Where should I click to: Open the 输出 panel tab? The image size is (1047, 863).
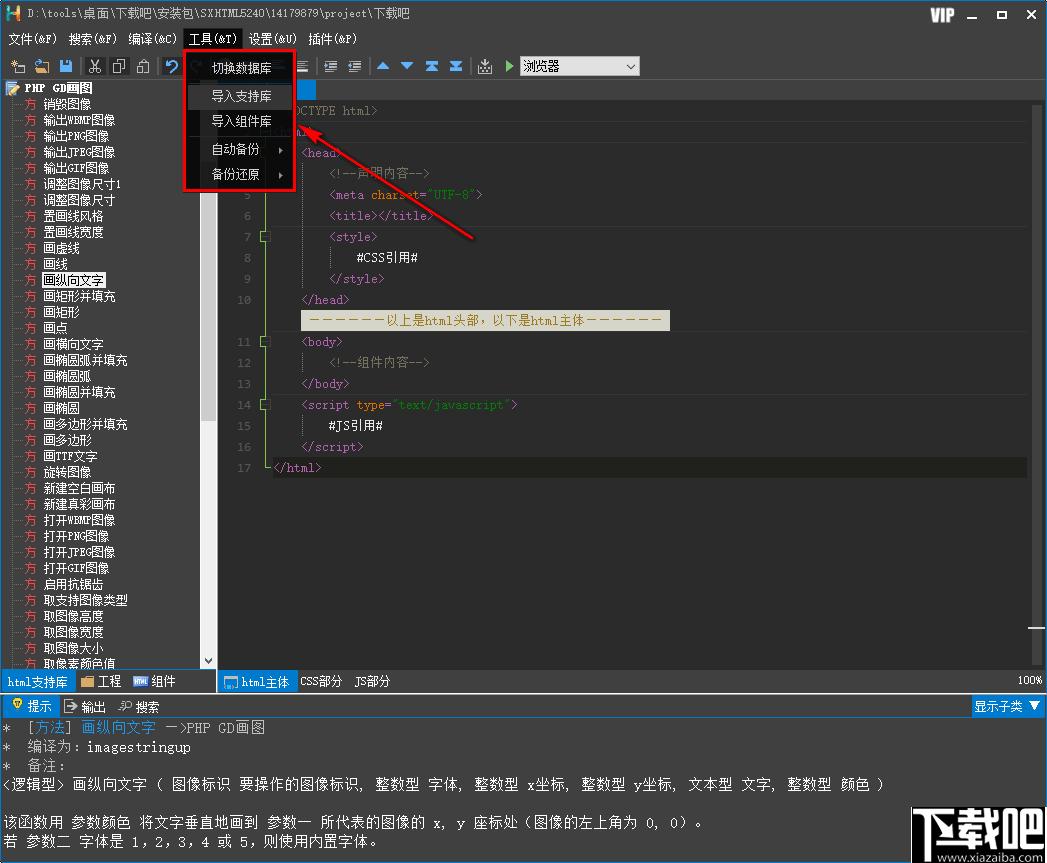[x=85, y=707]
